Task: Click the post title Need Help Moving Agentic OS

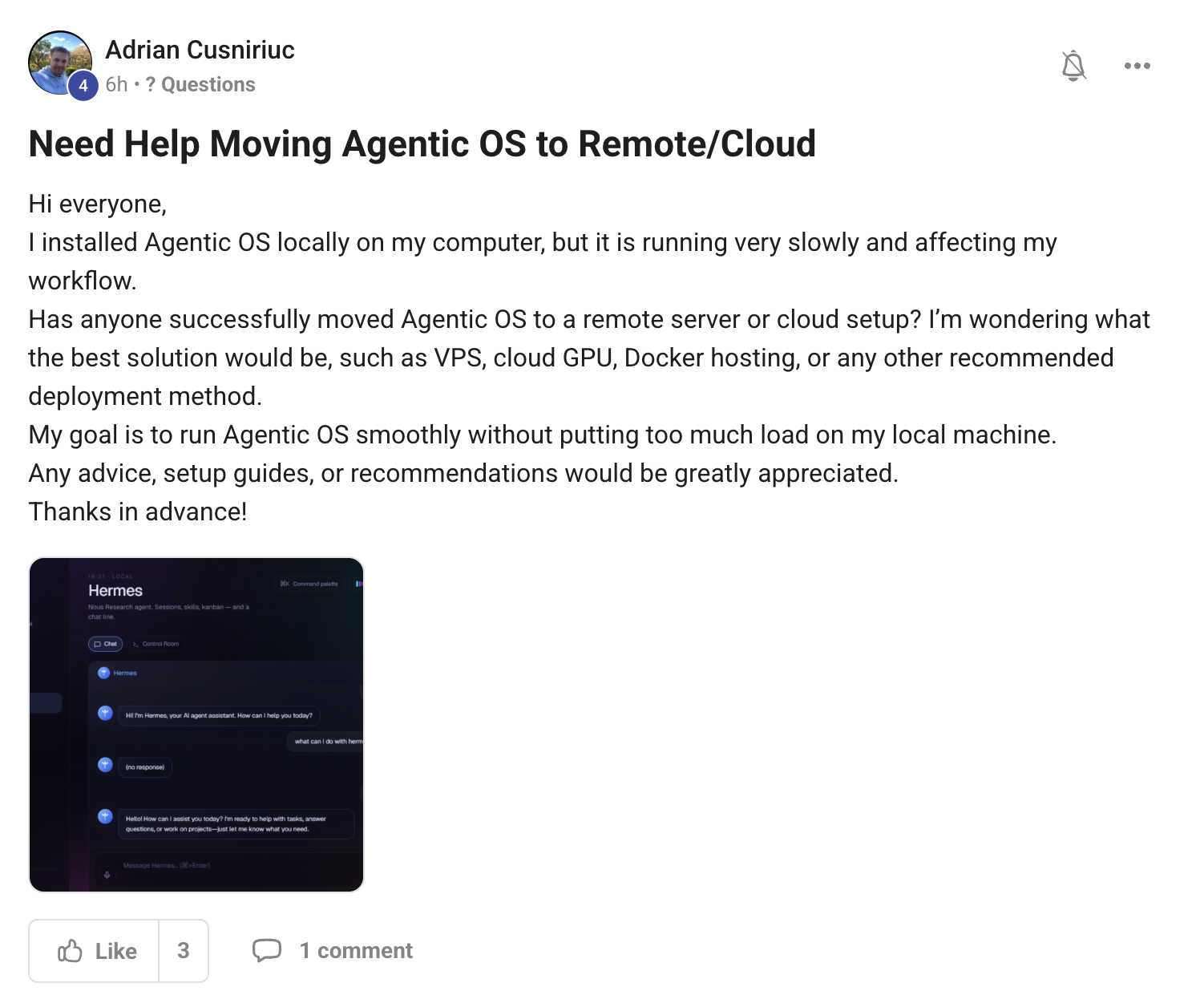Action: coord(422,144)
